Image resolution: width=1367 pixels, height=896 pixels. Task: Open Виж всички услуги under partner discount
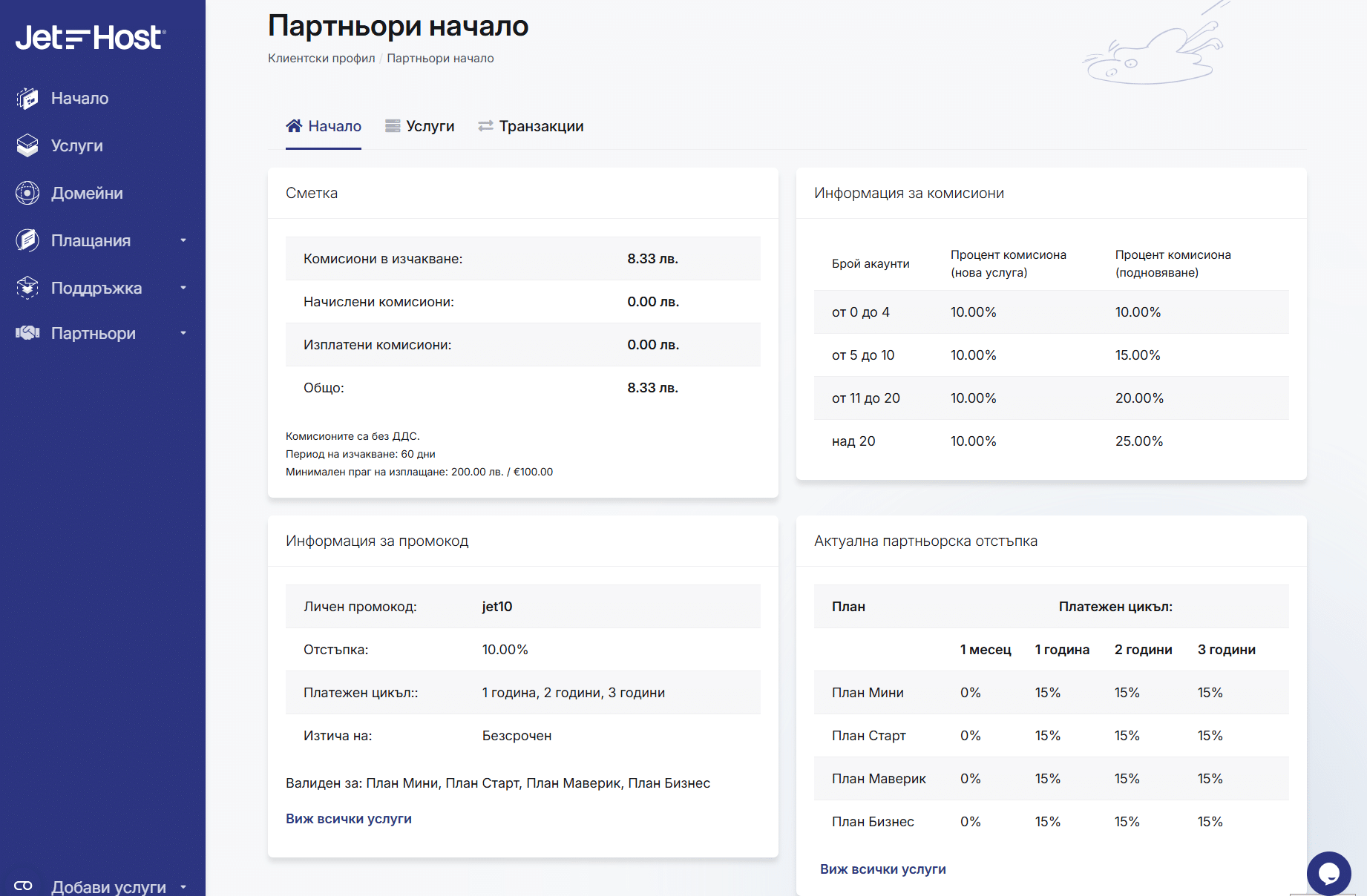pos(883,869)
